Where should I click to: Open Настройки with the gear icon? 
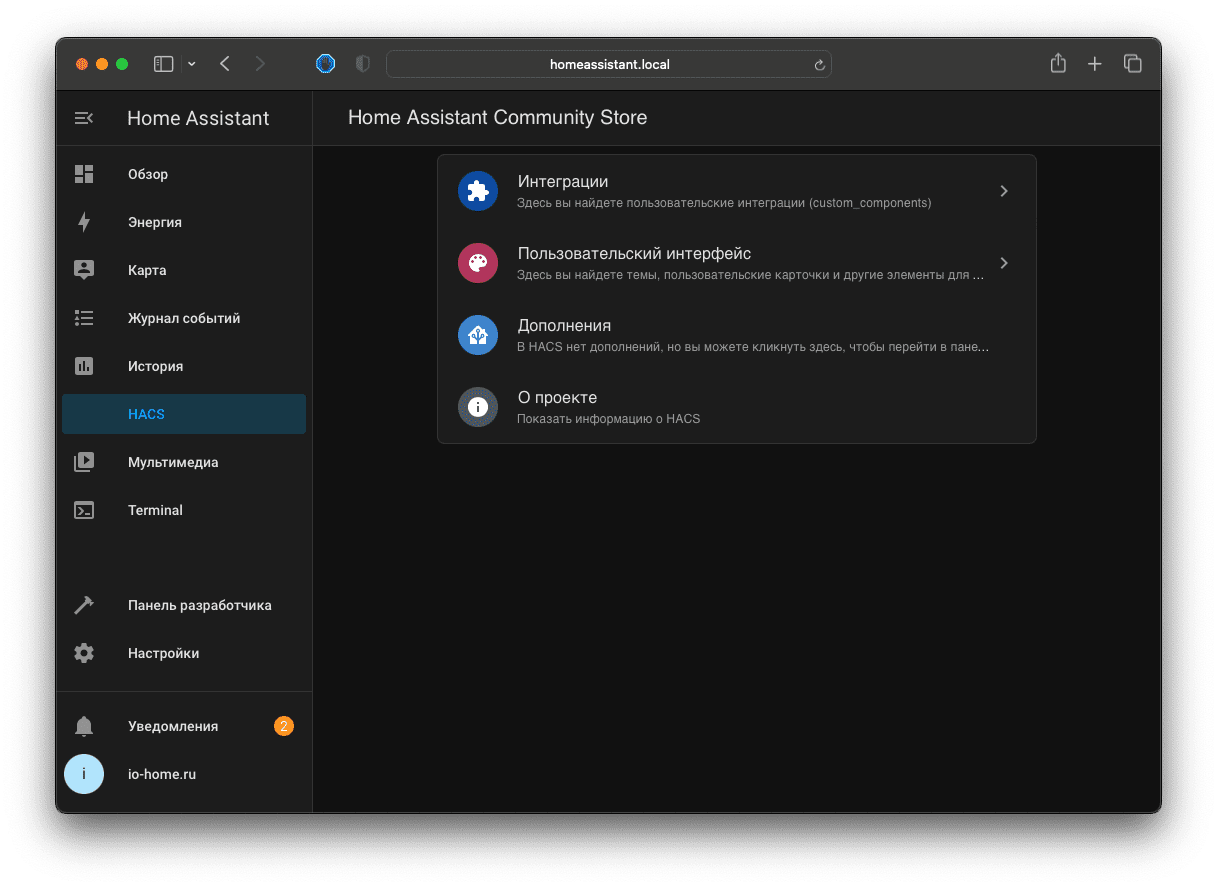(84, 653)
